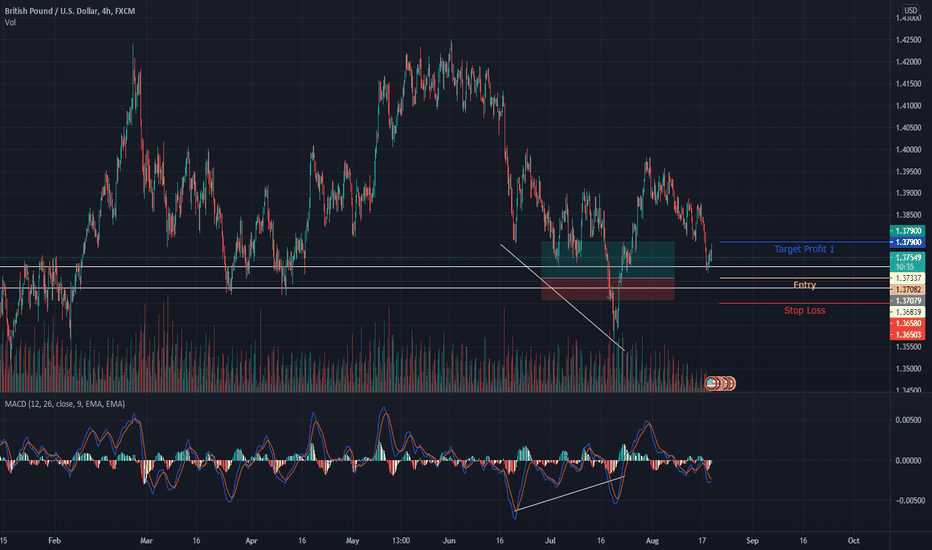Image resolution: width=932 pixels, height=550 pixels.
Task: Click the Sep label on time axis
Action: click(752, 540)
